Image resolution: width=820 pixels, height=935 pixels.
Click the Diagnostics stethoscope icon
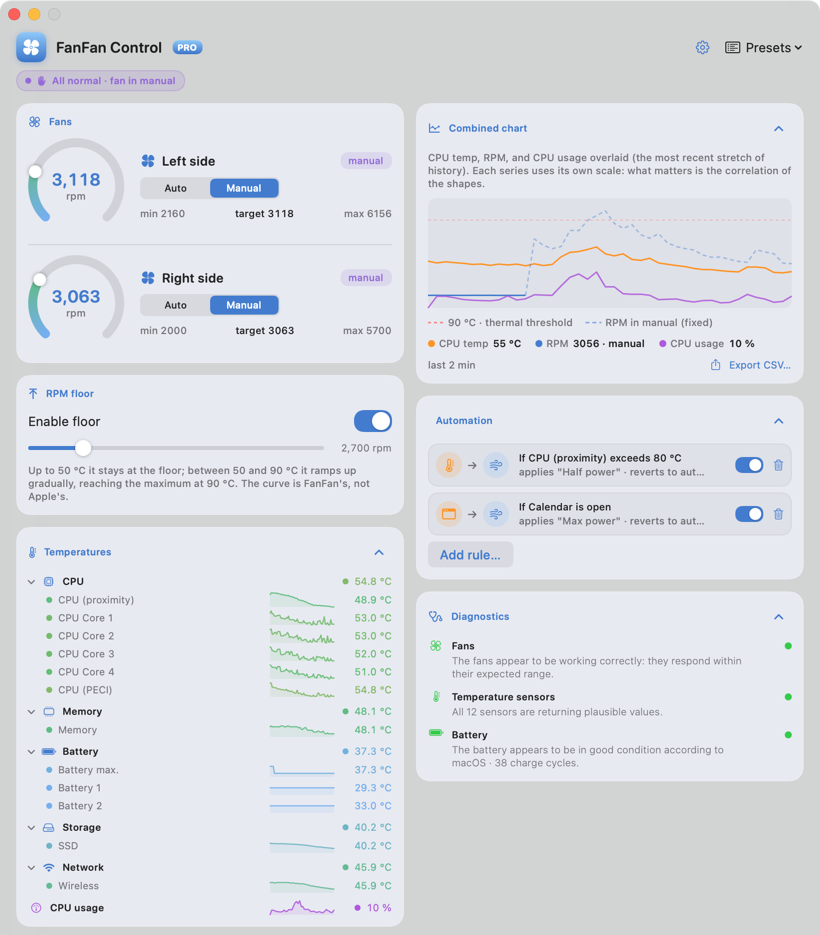click(x=435, y=617)
